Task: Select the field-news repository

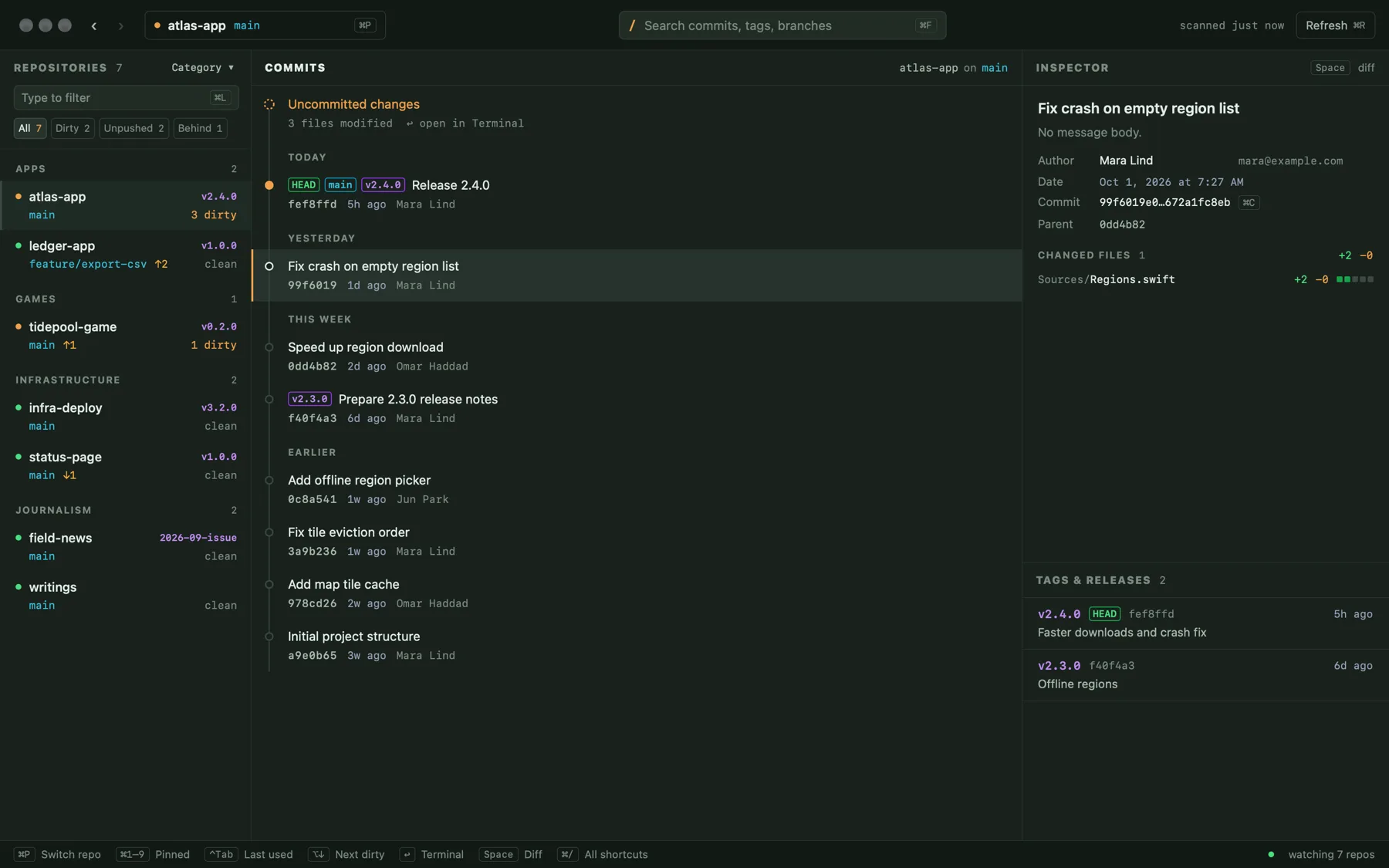Action: click(126, 547)
